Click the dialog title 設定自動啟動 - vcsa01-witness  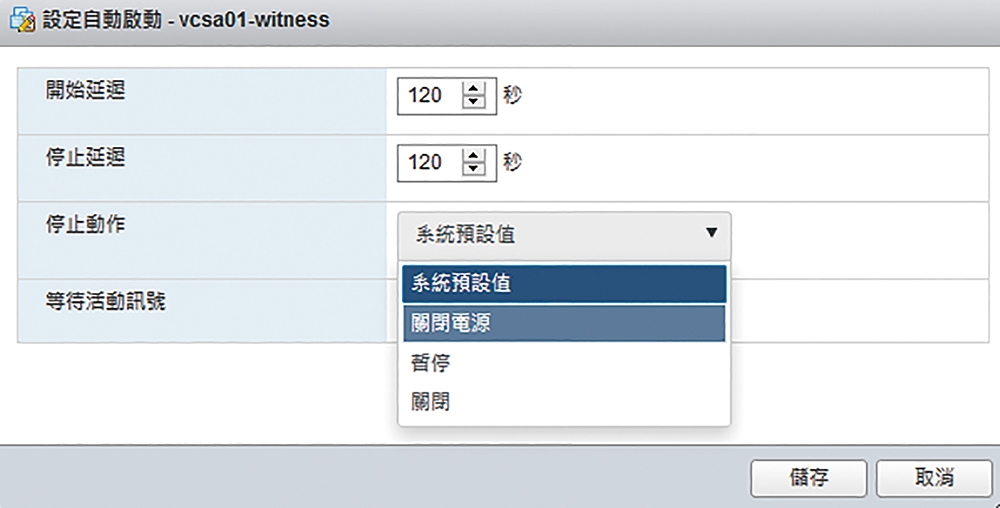click(186, 20)
